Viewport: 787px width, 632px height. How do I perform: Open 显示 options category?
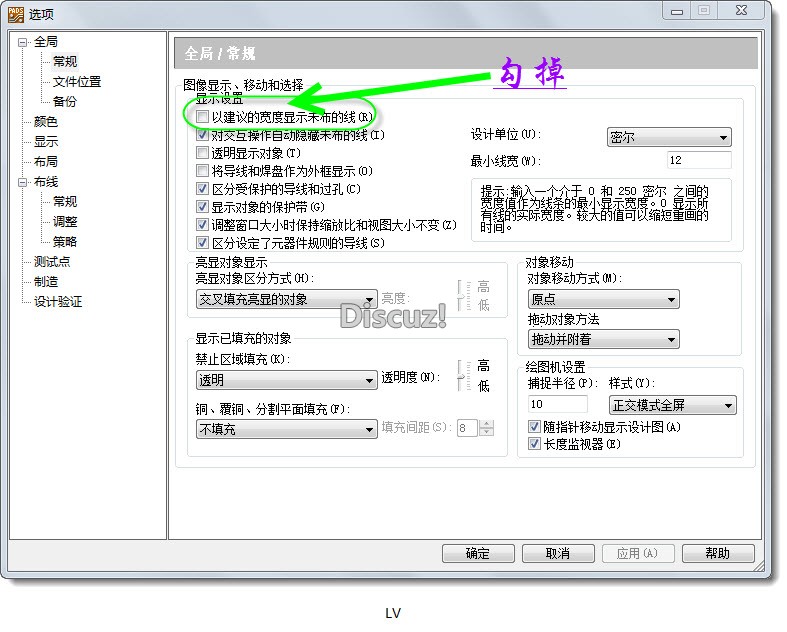coord(46,142)
